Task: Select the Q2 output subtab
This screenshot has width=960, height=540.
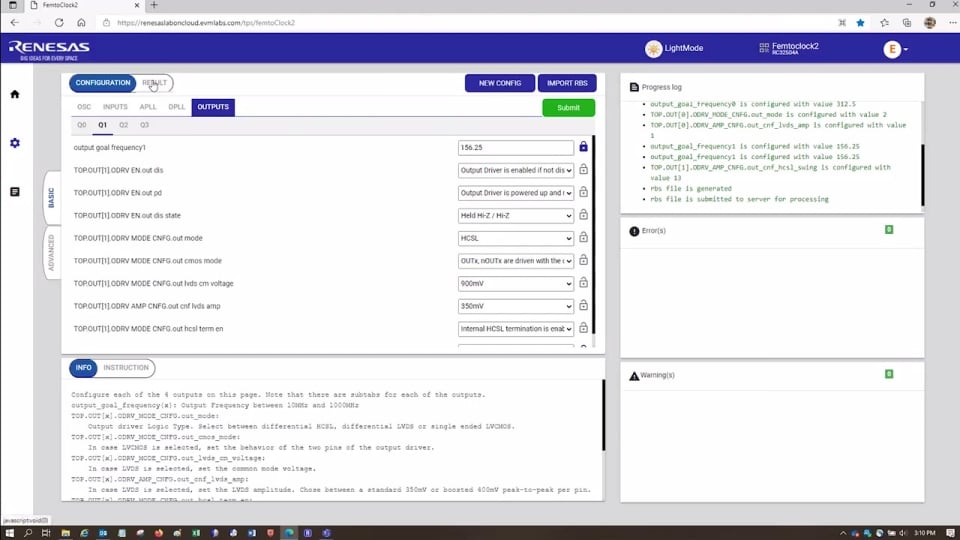Action: pyautogui.click(x=124, y=125)
